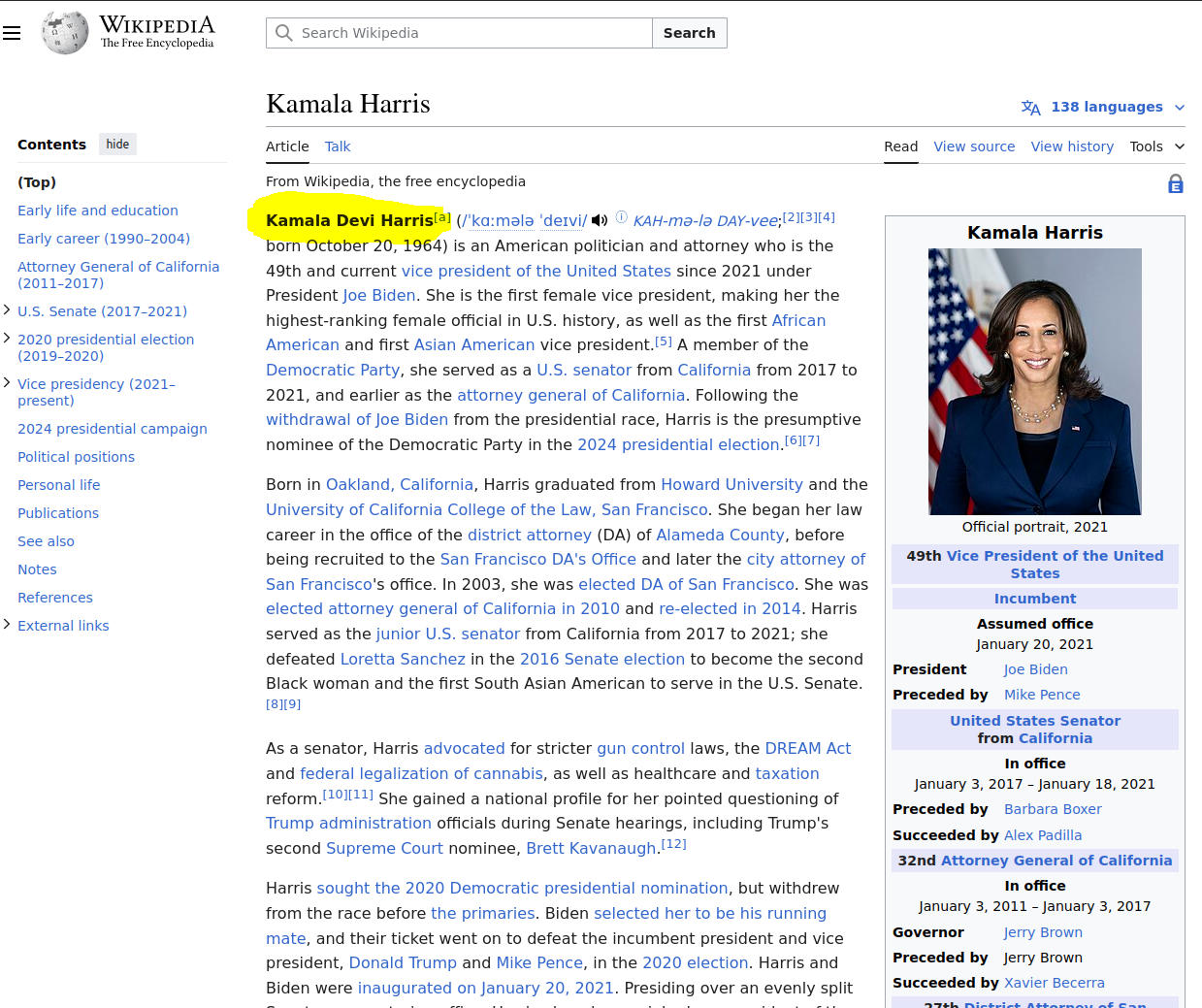
Task: Open the Democratic Party link
Action: tap(333, 370)
